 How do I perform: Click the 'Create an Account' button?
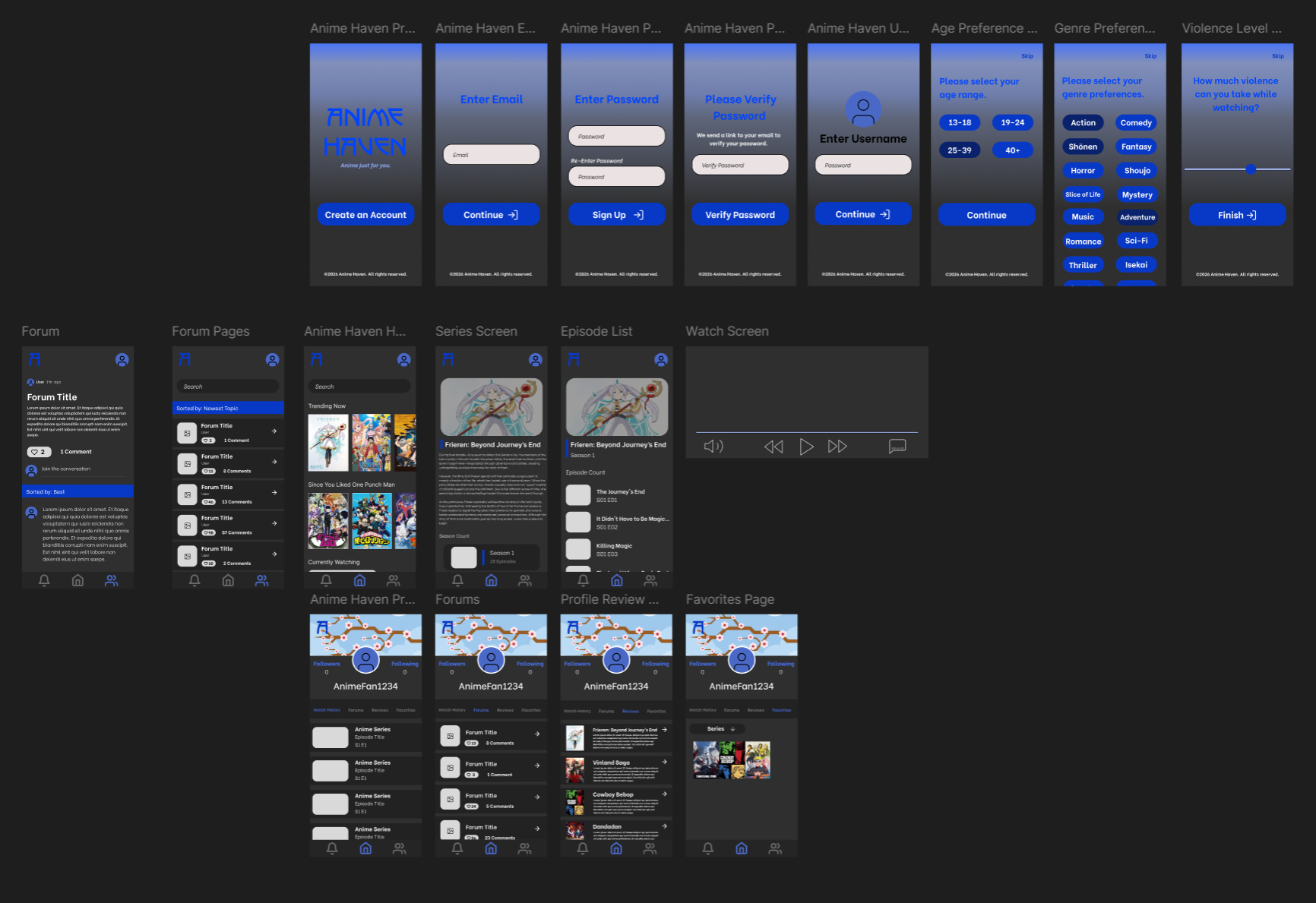coord(365,214)
